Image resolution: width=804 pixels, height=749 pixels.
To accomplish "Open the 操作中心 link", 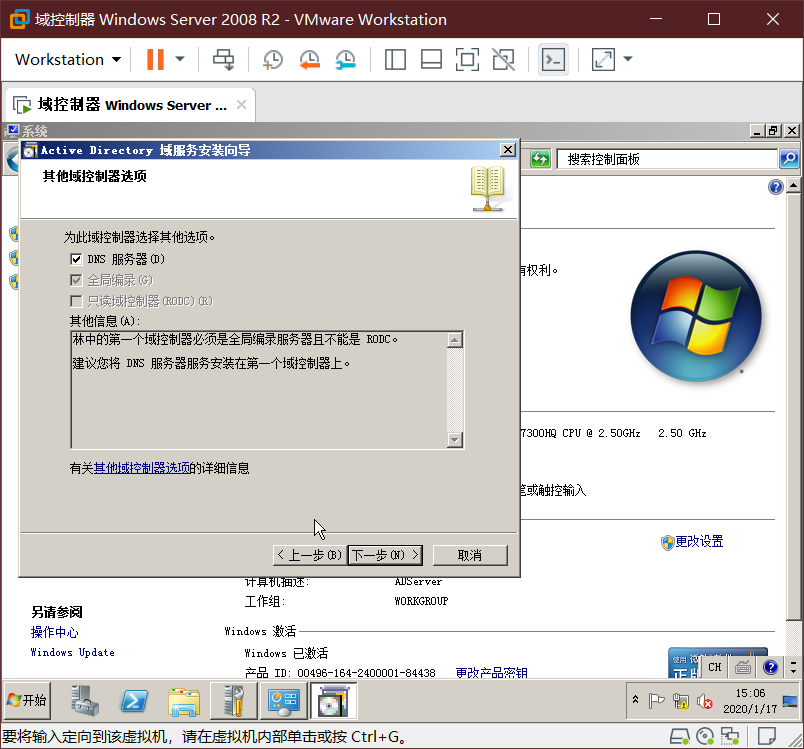I will (54, 633).
